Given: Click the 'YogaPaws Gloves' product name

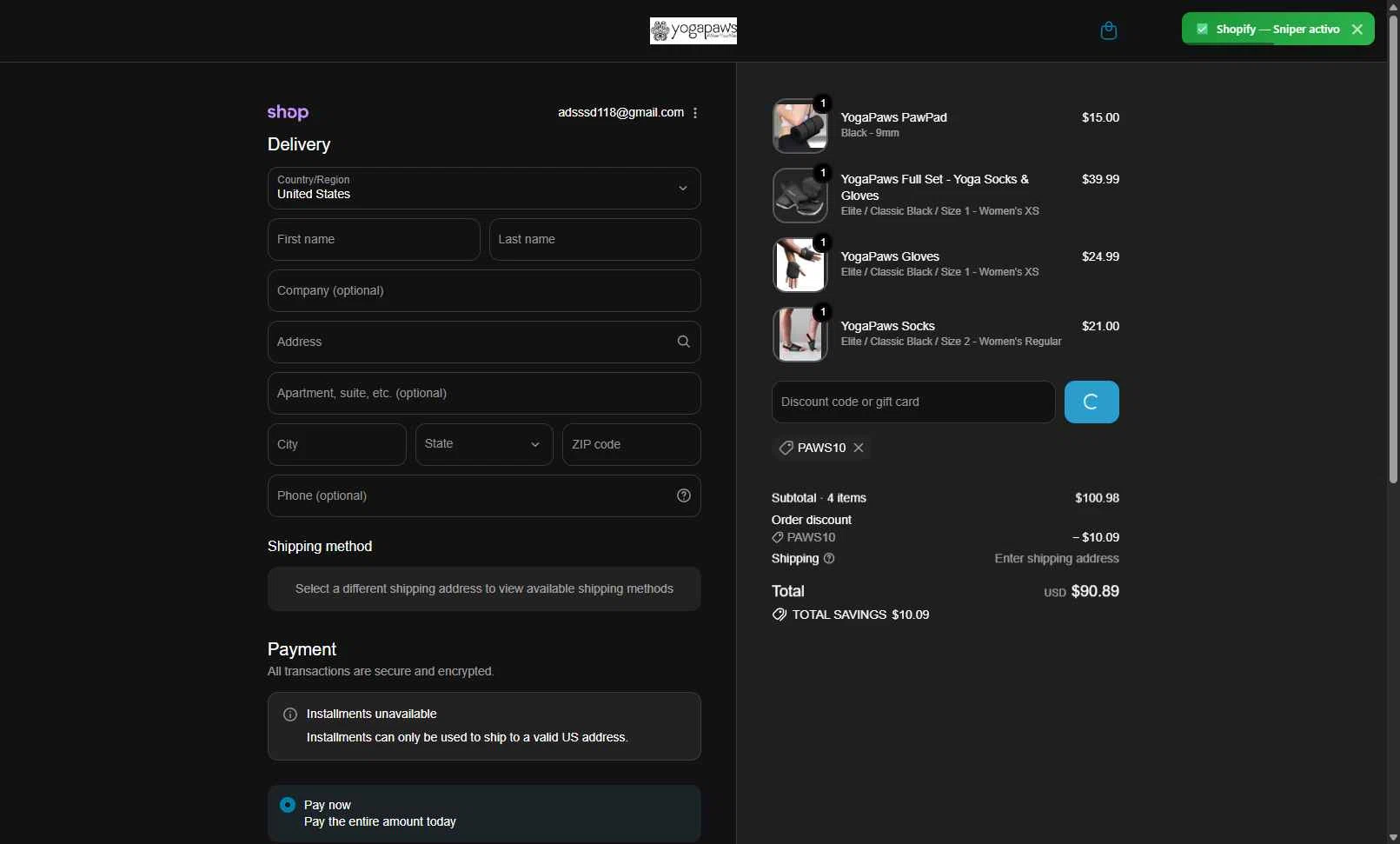Looking at the screenshot, I should [890, 256].
